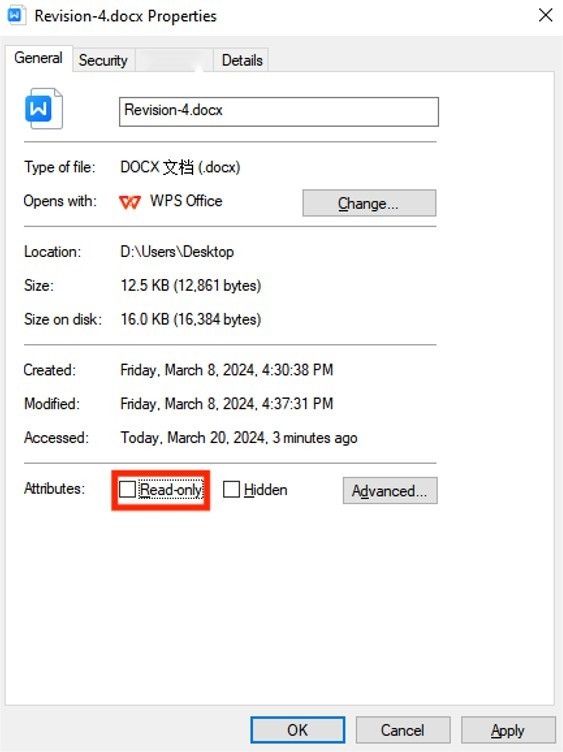The image size is (563, 752).
Task: Click the Modified date value 4:37:31 PM
Action: coord(226,403)
